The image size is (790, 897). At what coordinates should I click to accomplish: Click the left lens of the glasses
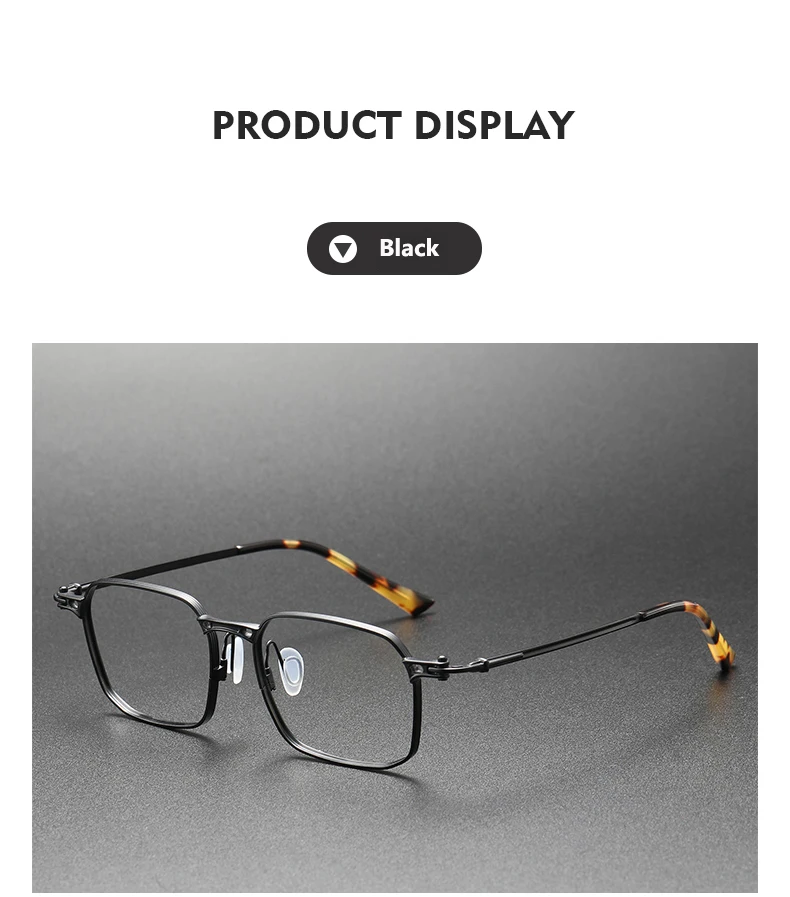pos(150,653)
